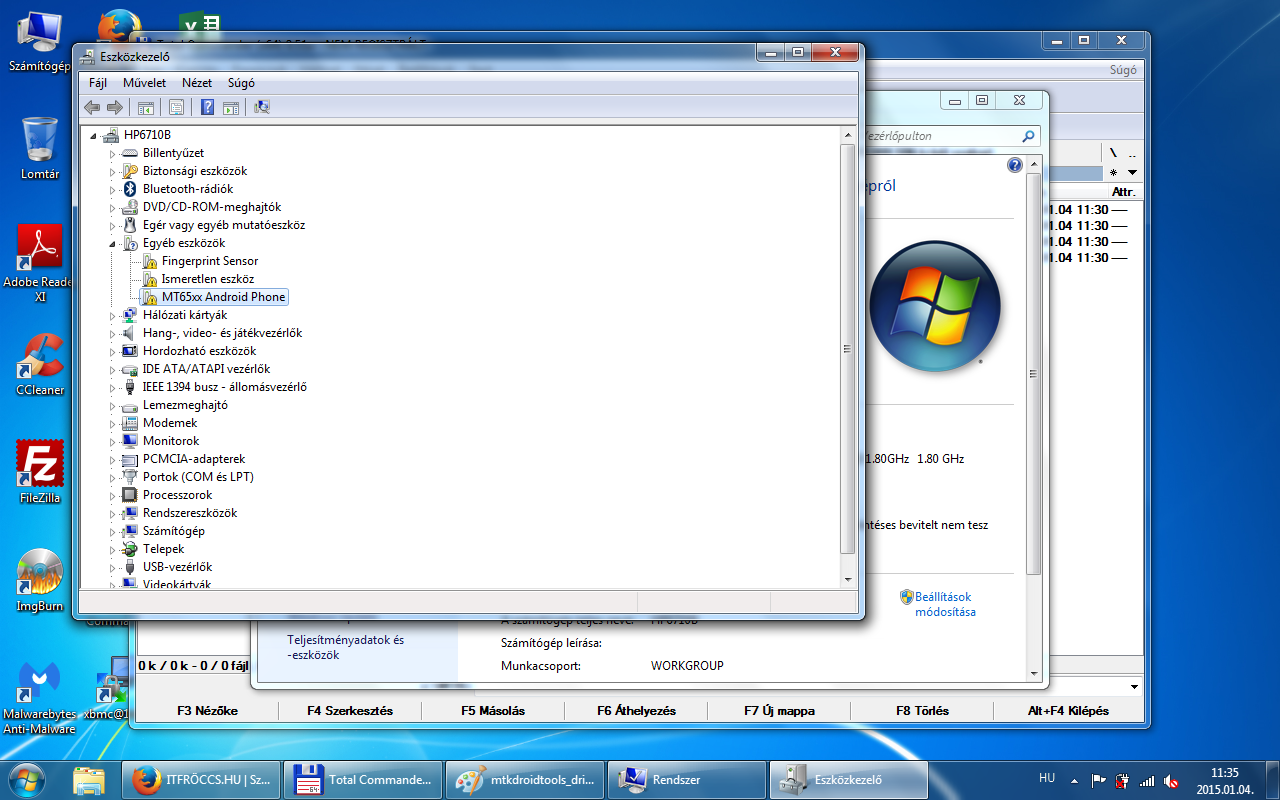The height and width of the screenshot is (800, 1280).
Task: Collapse the HP6710B root node
Action: 94,135
